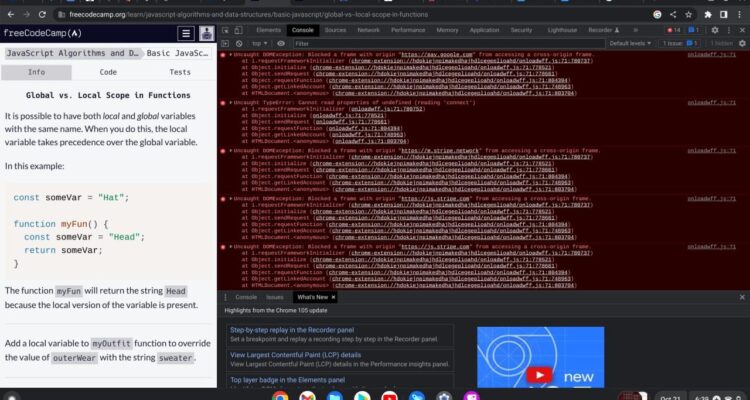
Task: Close the DevTools panel
Action: pos(742,30)
